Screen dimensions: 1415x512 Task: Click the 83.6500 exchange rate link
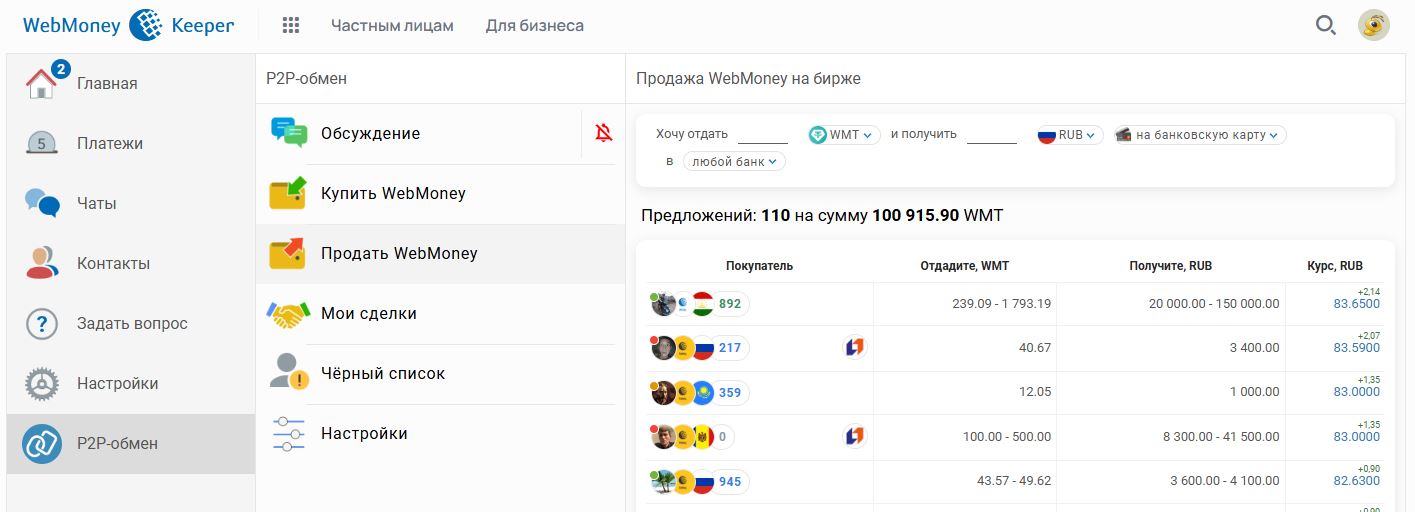(x=1356, y=304)
